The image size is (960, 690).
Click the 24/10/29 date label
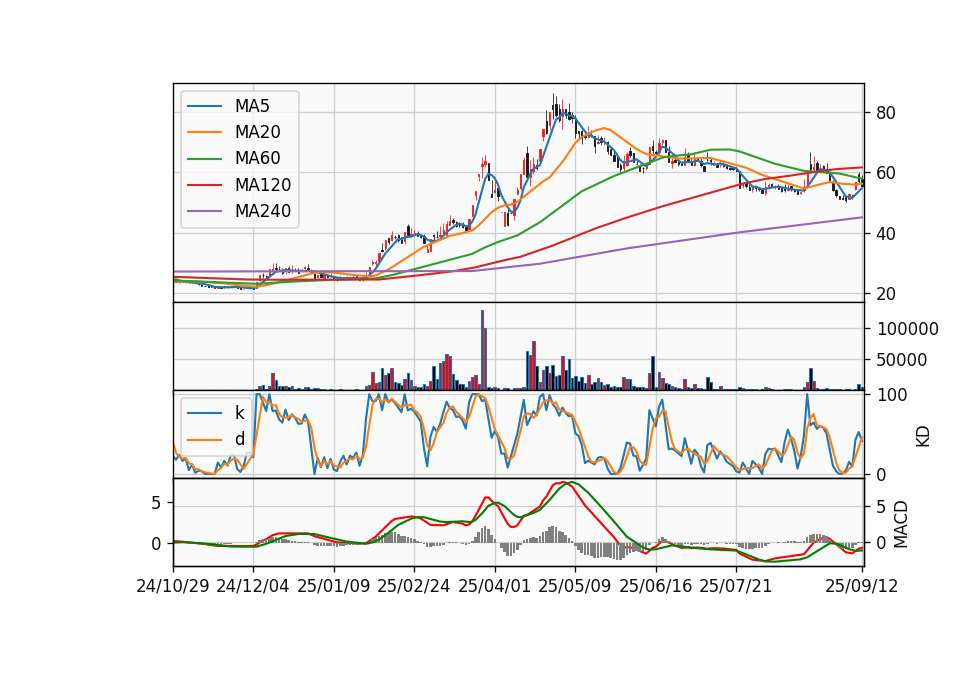coord(173,586)
